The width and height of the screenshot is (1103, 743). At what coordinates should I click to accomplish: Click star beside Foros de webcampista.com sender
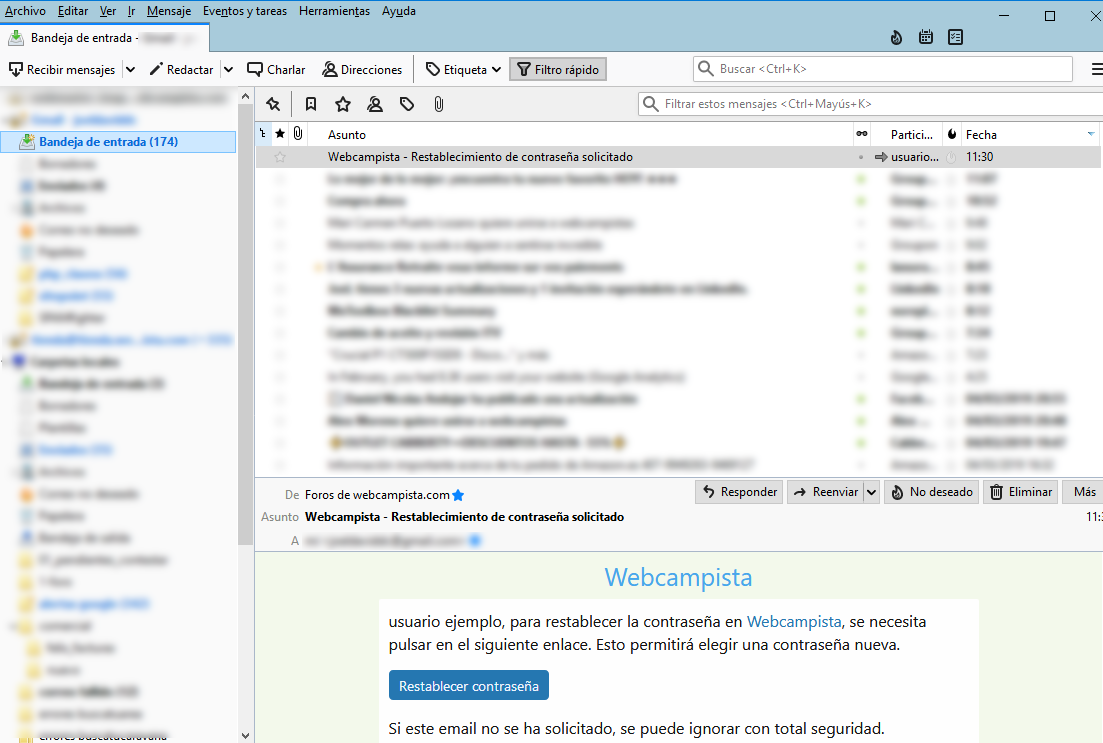(x=458, y=495)
